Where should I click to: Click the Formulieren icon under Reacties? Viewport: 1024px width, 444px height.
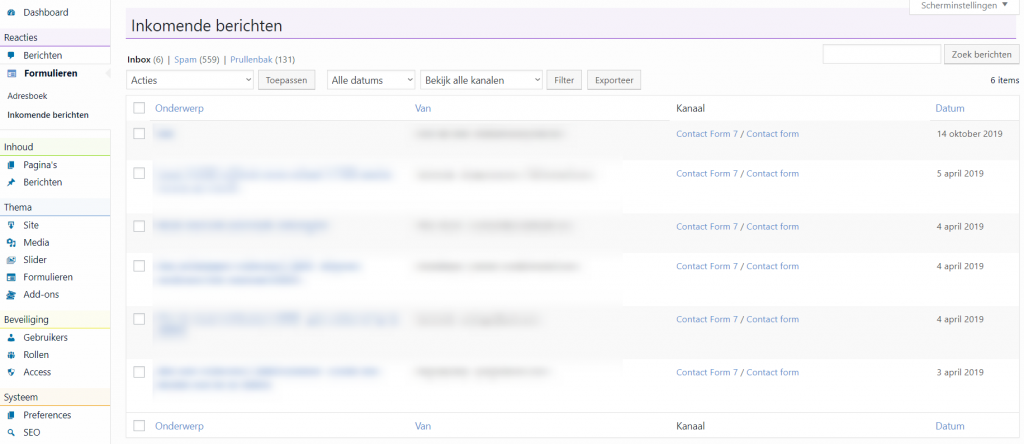pyautogui.click(x=11, y=74)
